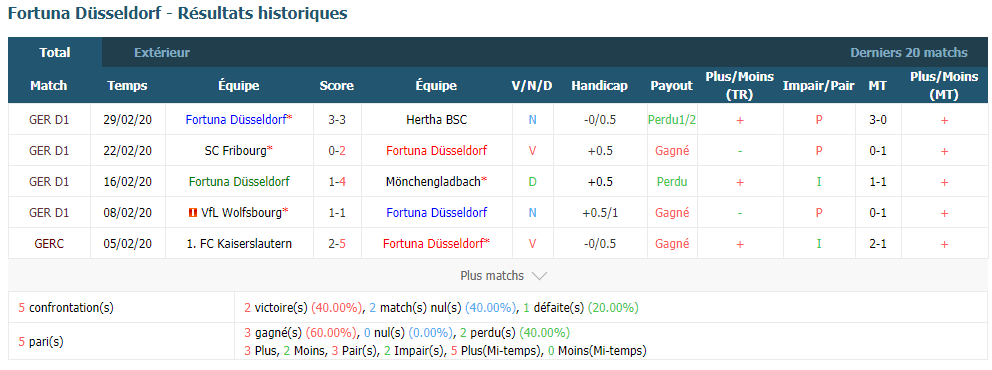Open the Hertha BSC team link
The image size is (992, 370).
436,120
